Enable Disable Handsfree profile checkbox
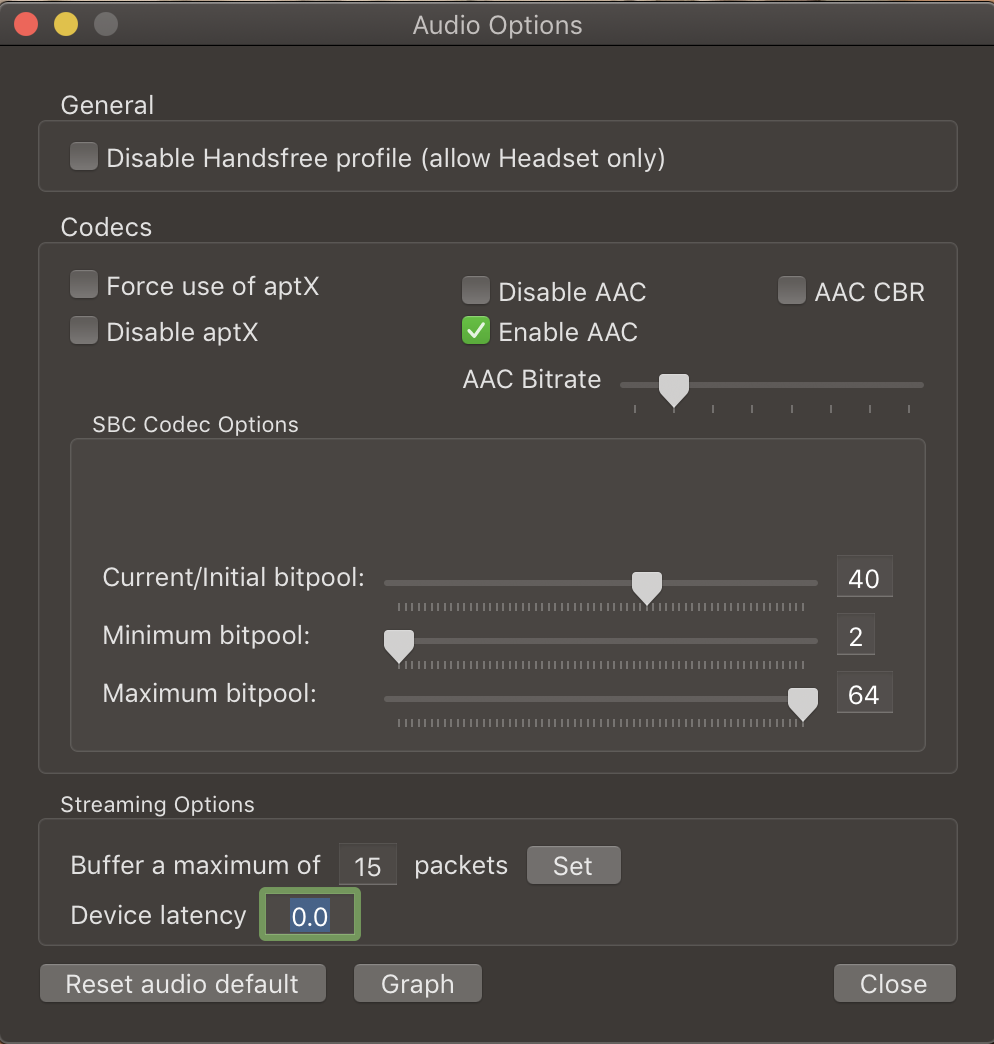 coord(84,156)
